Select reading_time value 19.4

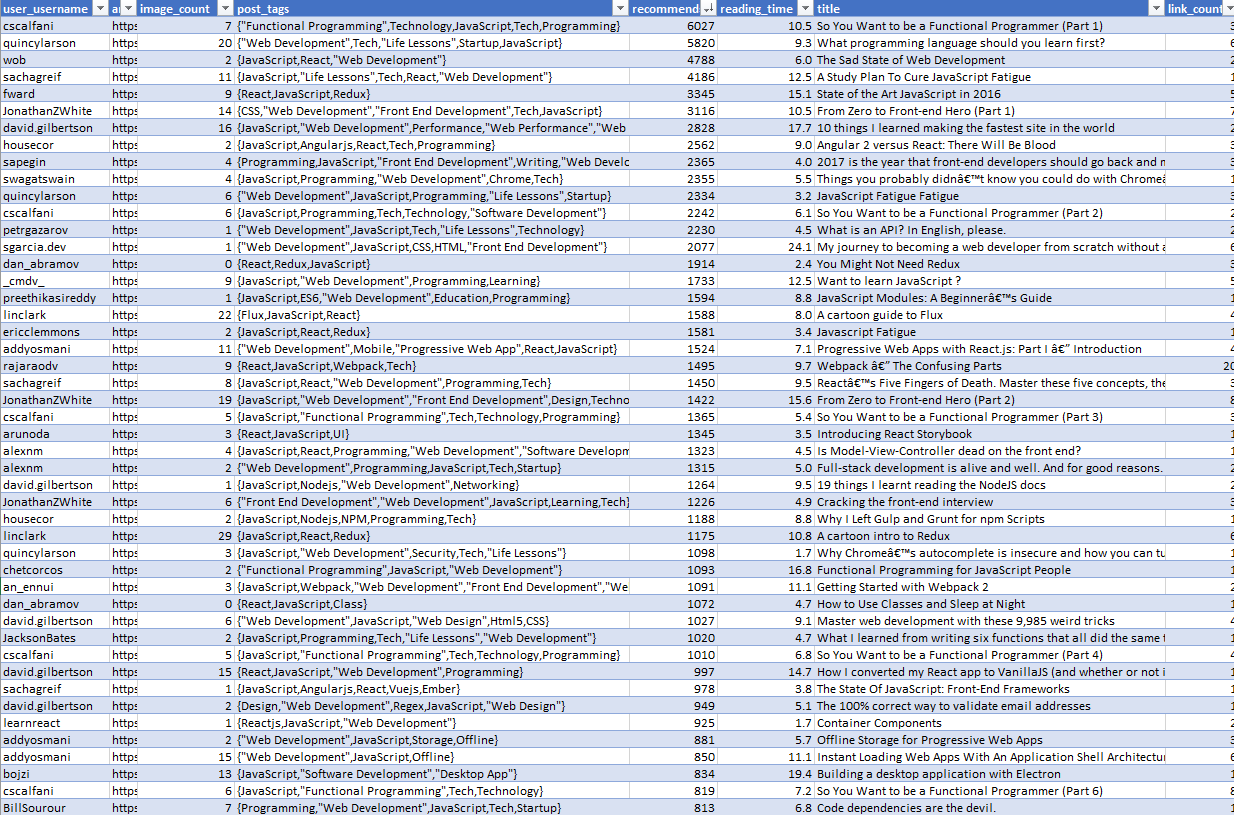tap(800, 774)
